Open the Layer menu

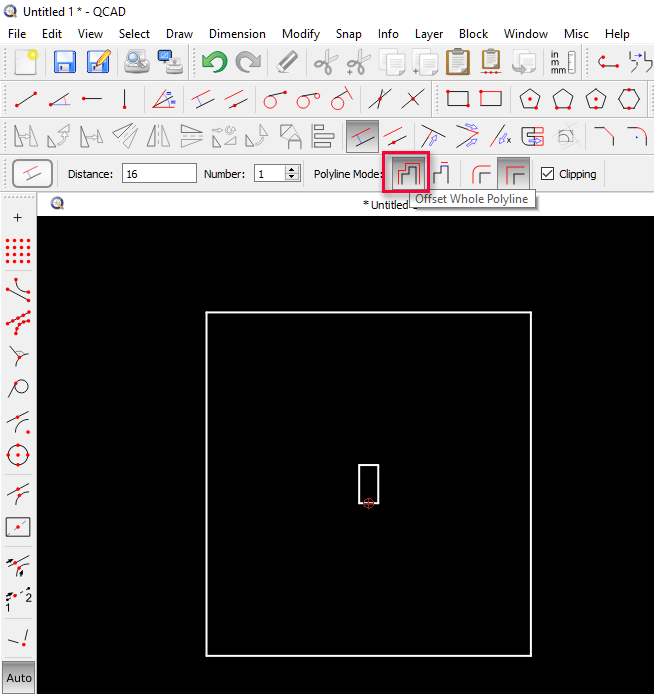coord(429,34)
